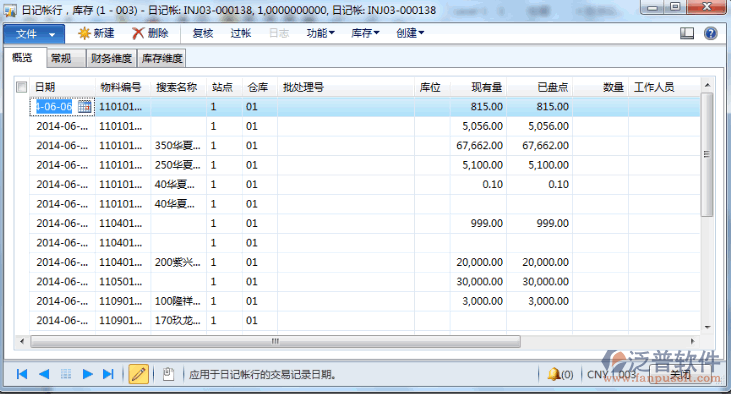Open calendar picker in date cell
Image resolution: width=731 pixels, height=394 pixels.
pos(84,107)
